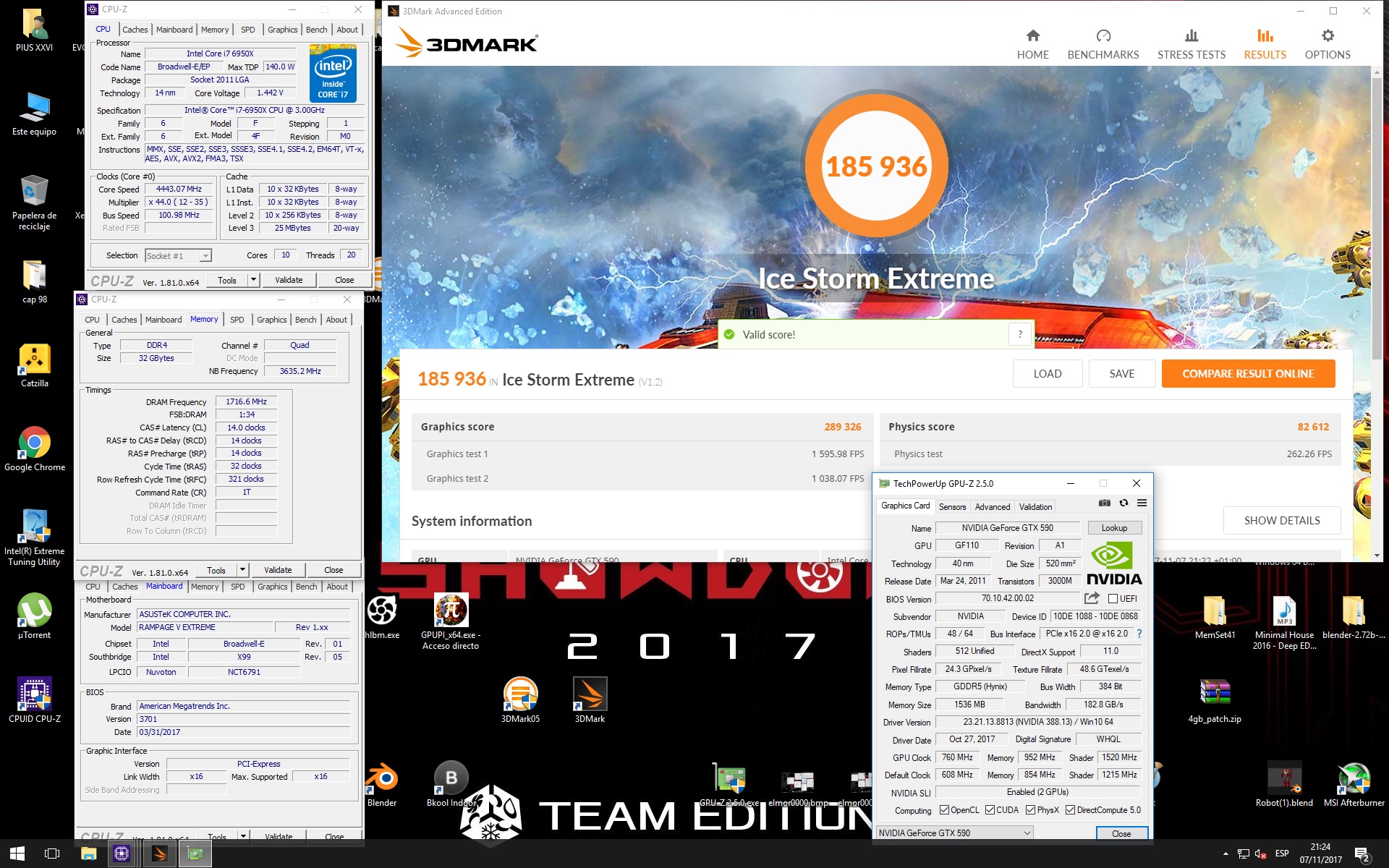Click the Bus Interface question mark help
This screenshot has width=1389, height=868.
tap(1139, 634)
